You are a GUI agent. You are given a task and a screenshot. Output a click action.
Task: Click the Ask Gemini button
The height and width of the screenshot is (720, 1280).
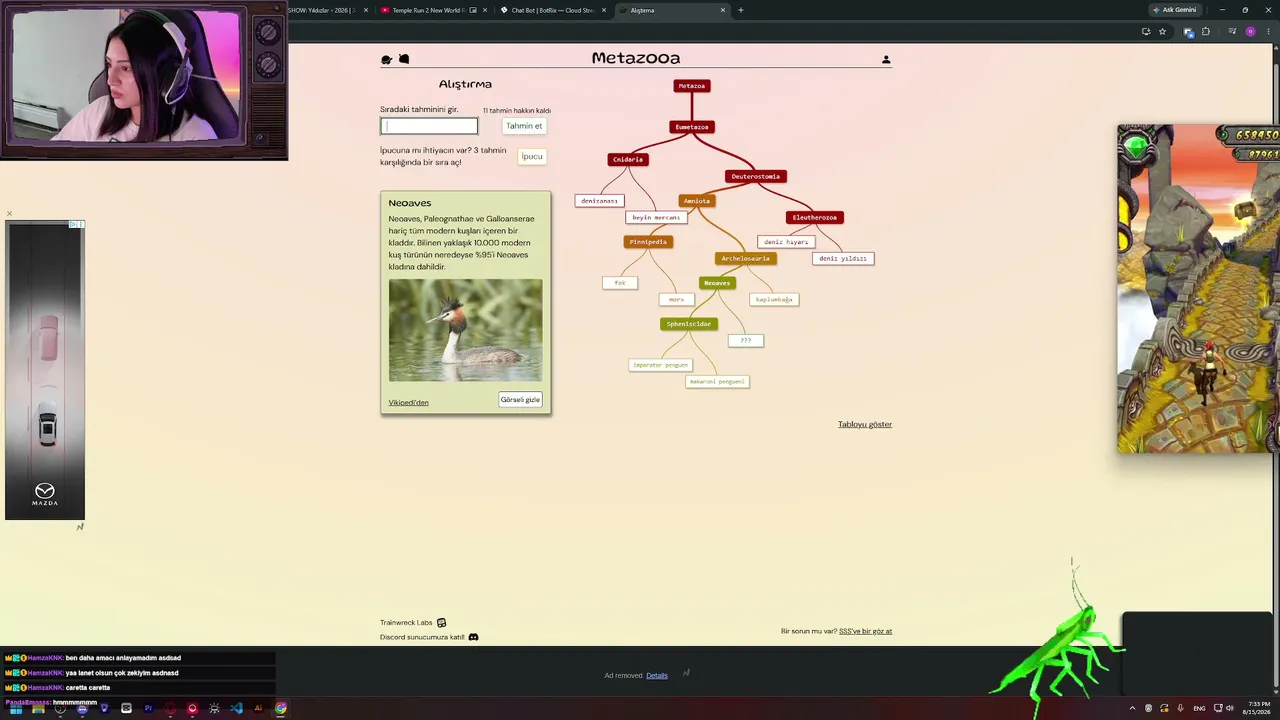pyautogui.click(x=1174, y=10)
